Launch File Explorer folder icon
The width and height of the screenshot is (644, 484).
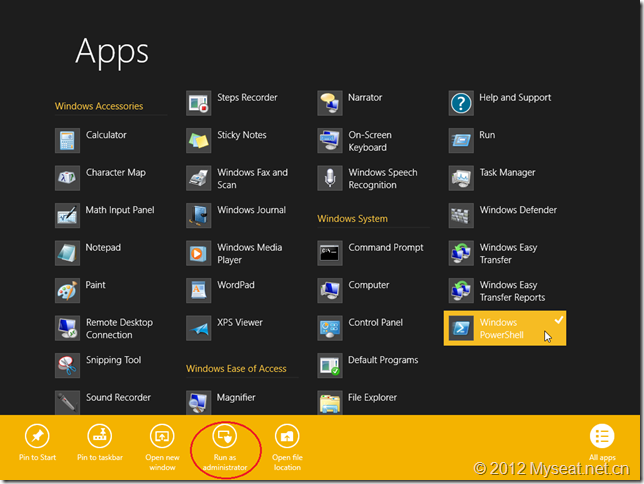tap(330, 402)
